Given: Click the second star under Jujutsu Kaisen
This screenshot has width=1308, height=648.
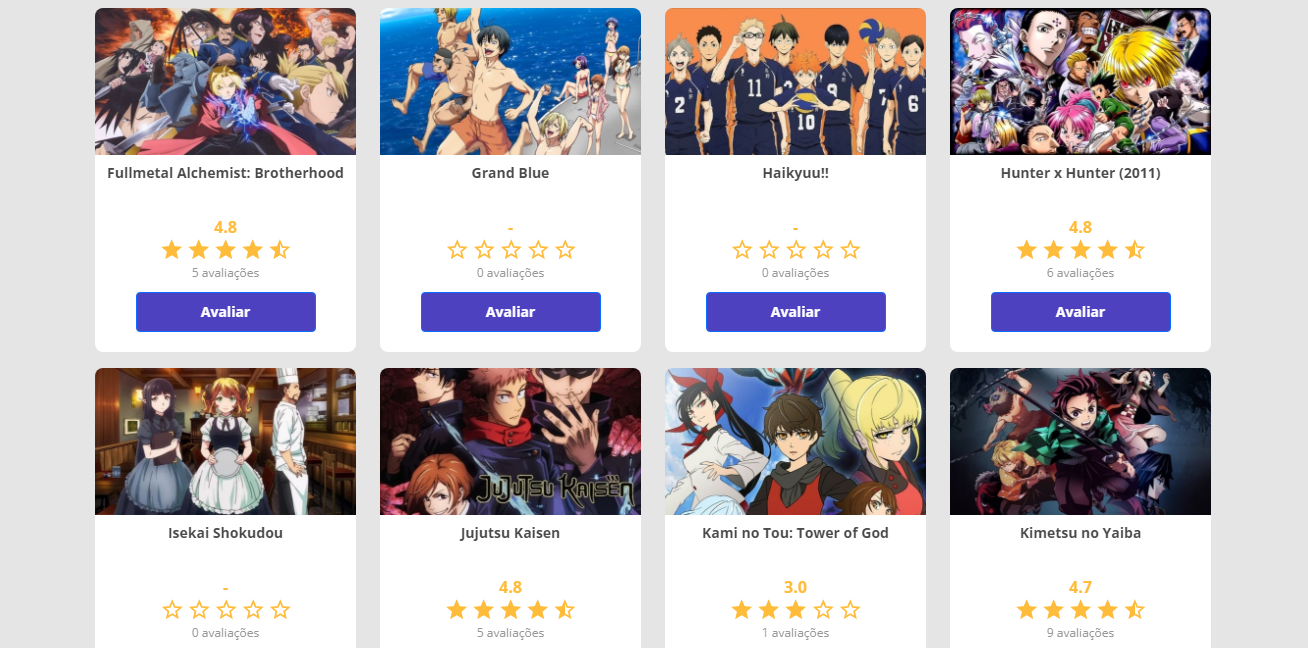Looking at the screenshot, I should click(x=484, y=610).
